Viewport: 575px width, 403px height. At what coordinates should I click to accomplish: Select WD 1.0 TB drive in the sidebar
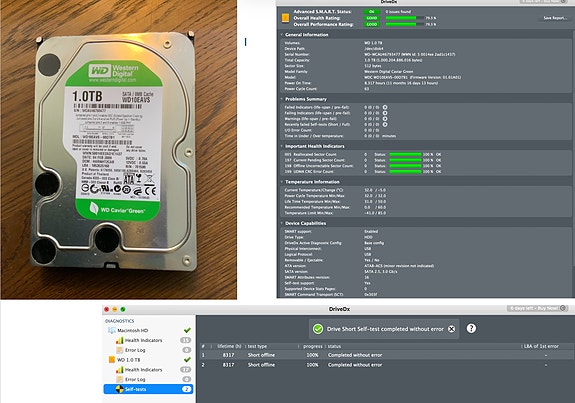tap(149, 360)
